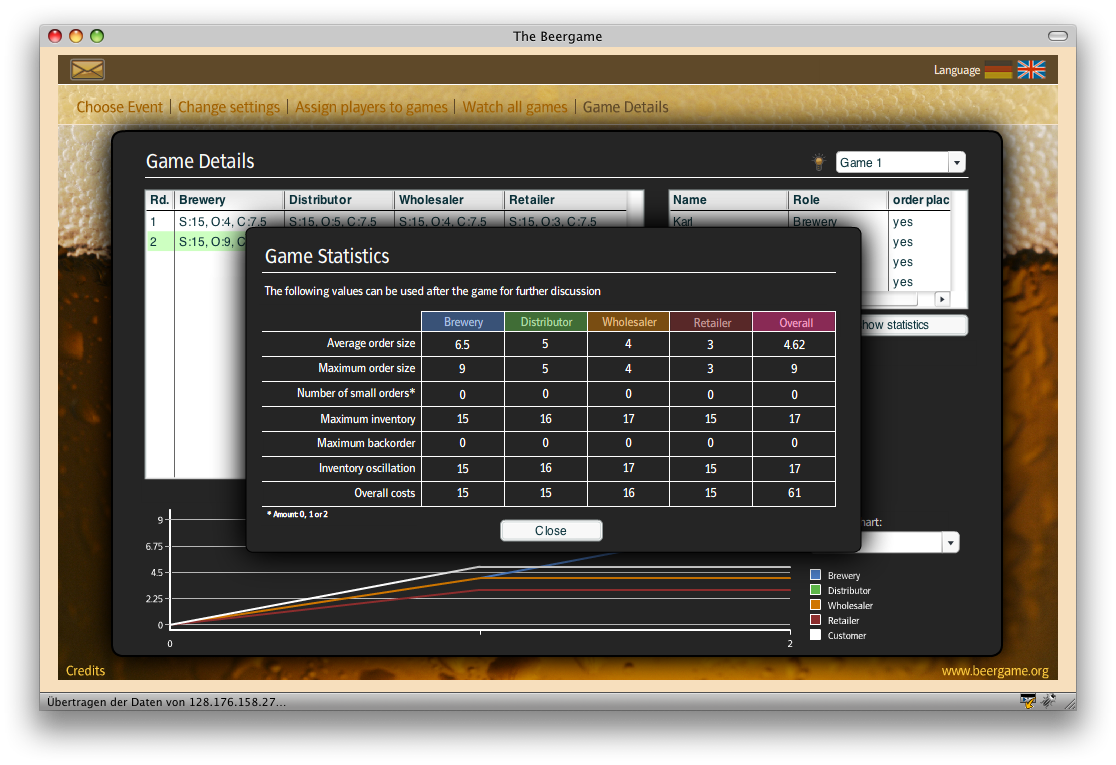1116x765 pixels.
Task: Select the Brewery statistics column header
Action: tap(463, 322)
